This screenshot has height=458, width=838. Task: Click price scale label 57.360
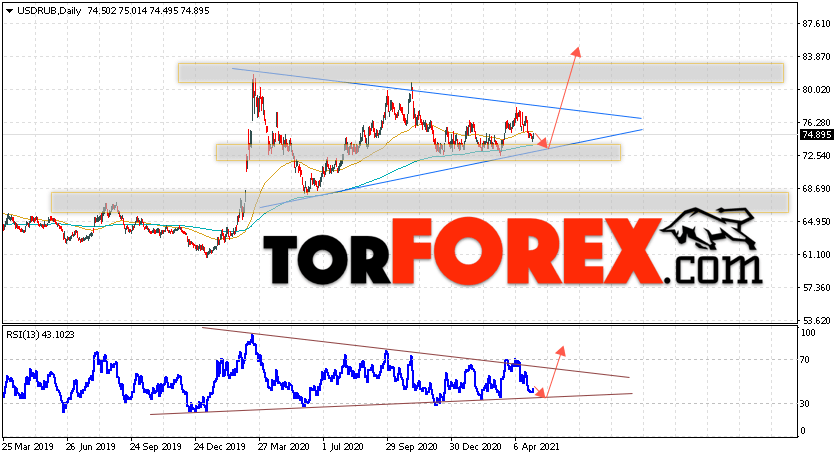(x=816, y=288)
